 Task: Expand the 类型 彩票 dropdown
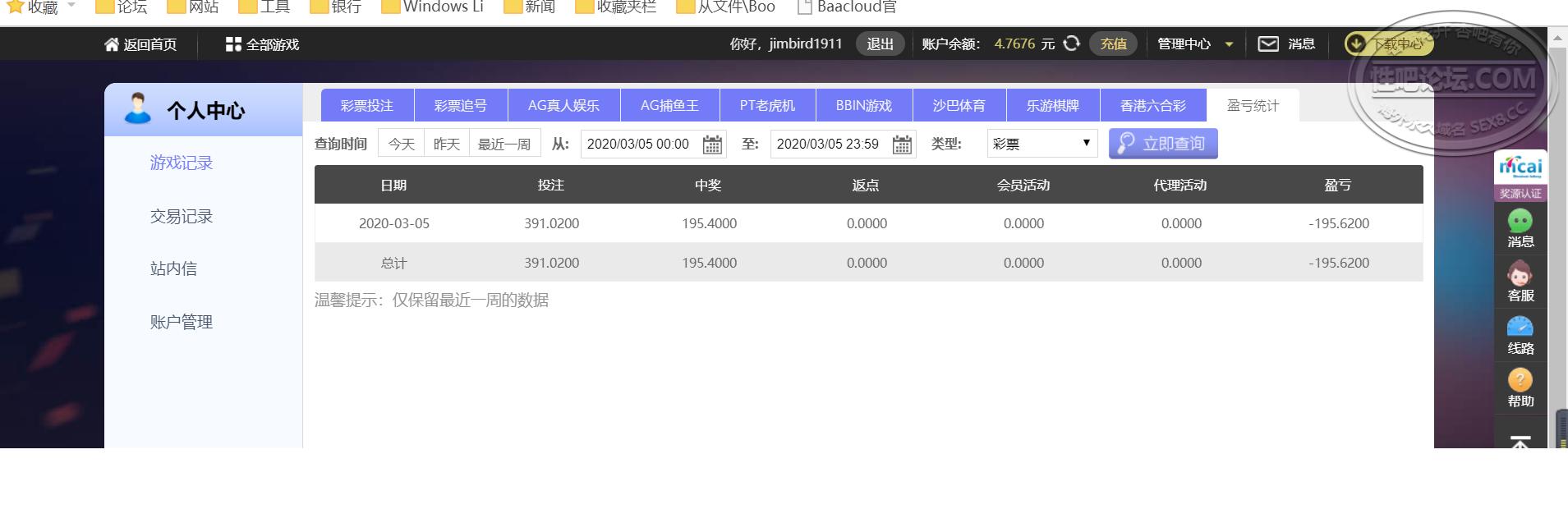click(x=1042, y=144)
